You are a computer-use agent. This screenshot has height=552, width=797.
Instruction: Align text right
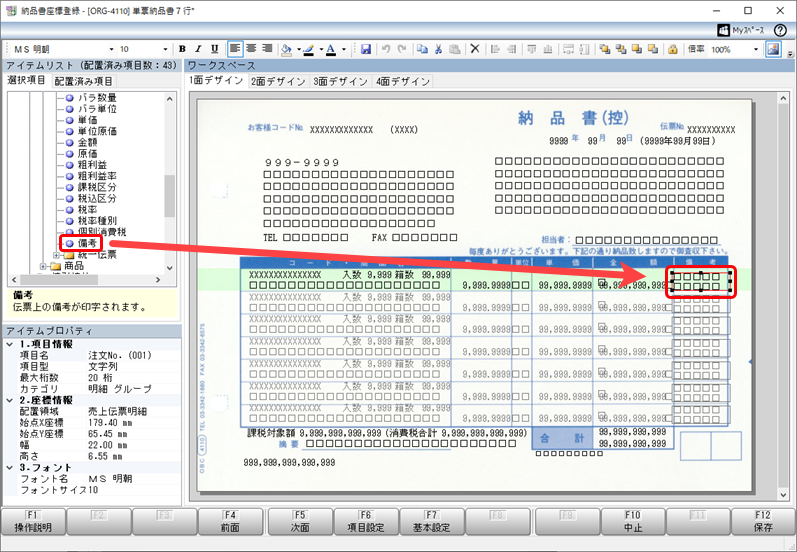click(x=267, y=49)
